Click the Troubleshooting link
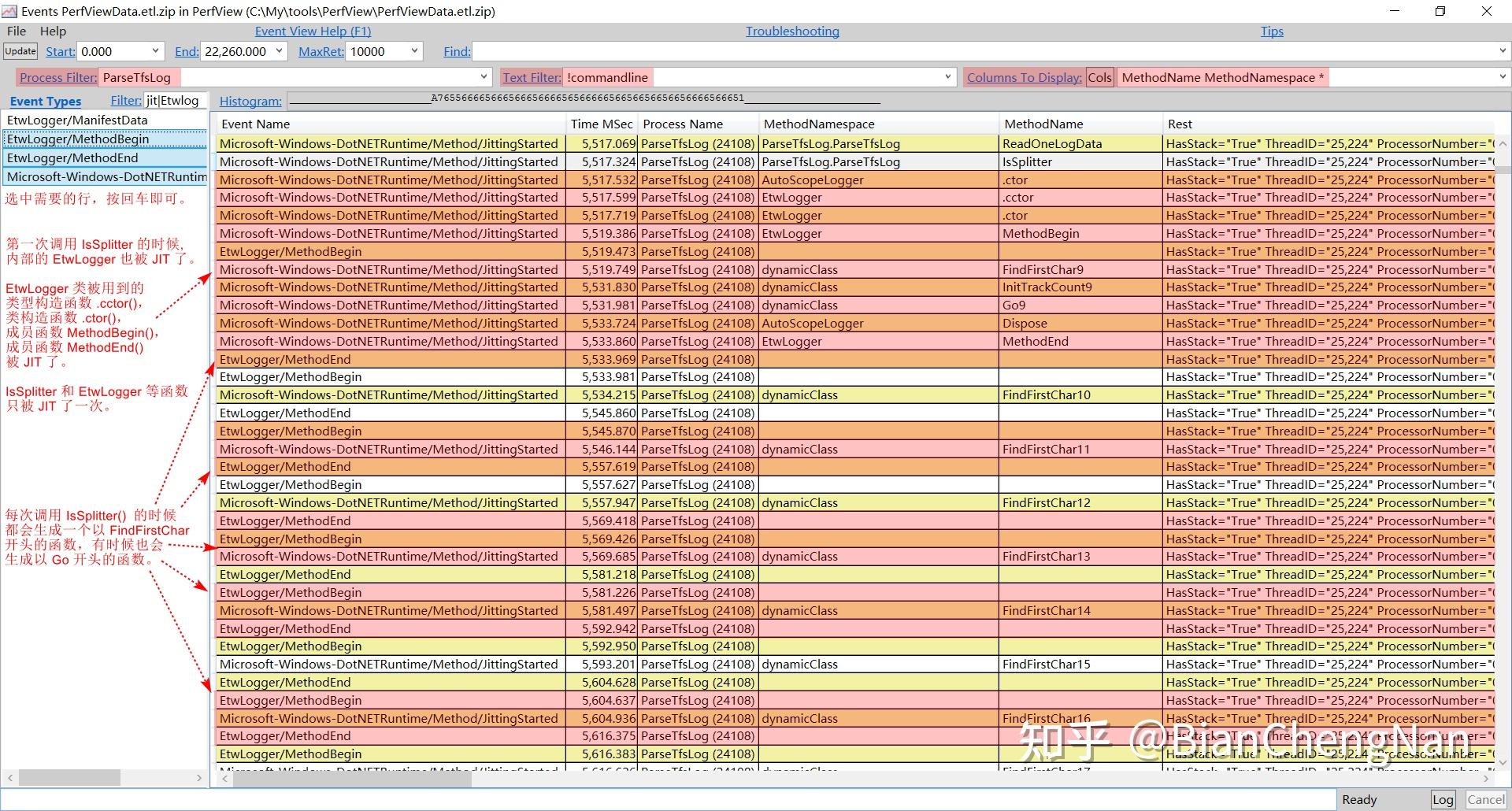This screenshot has width=1512, height=811. tap(791, 31)
